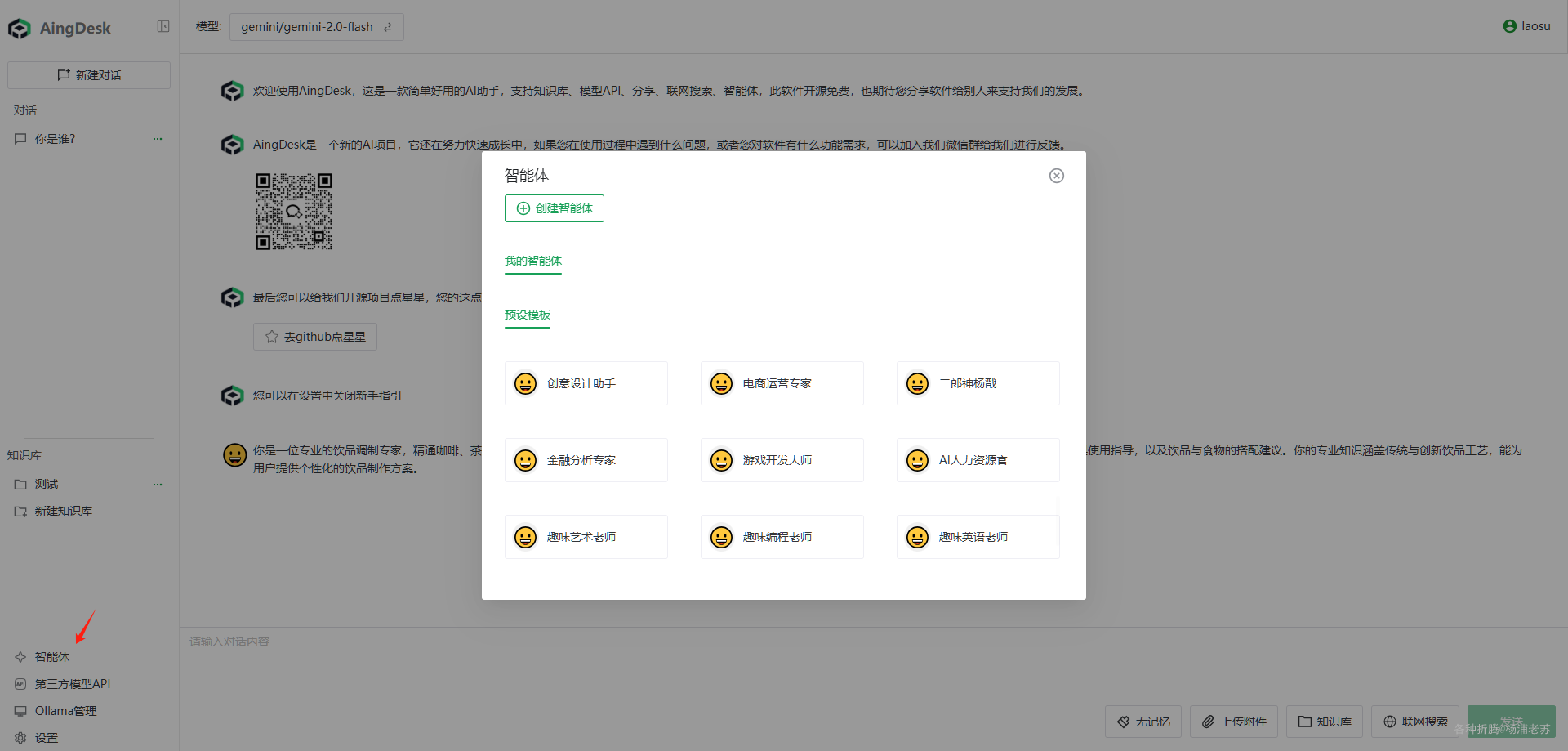Start a new chat with 新建对话
Image resolution: width=1568 pixels, height=751 pixels.
(x=89, y=75)
